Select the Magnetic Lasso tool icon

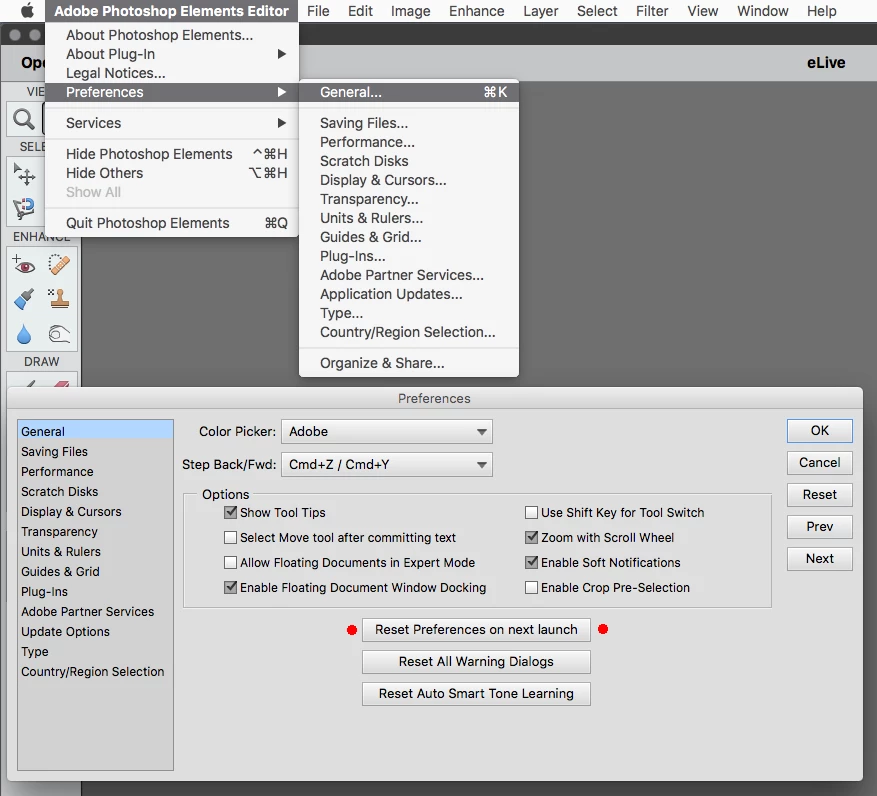coord(24,208)
